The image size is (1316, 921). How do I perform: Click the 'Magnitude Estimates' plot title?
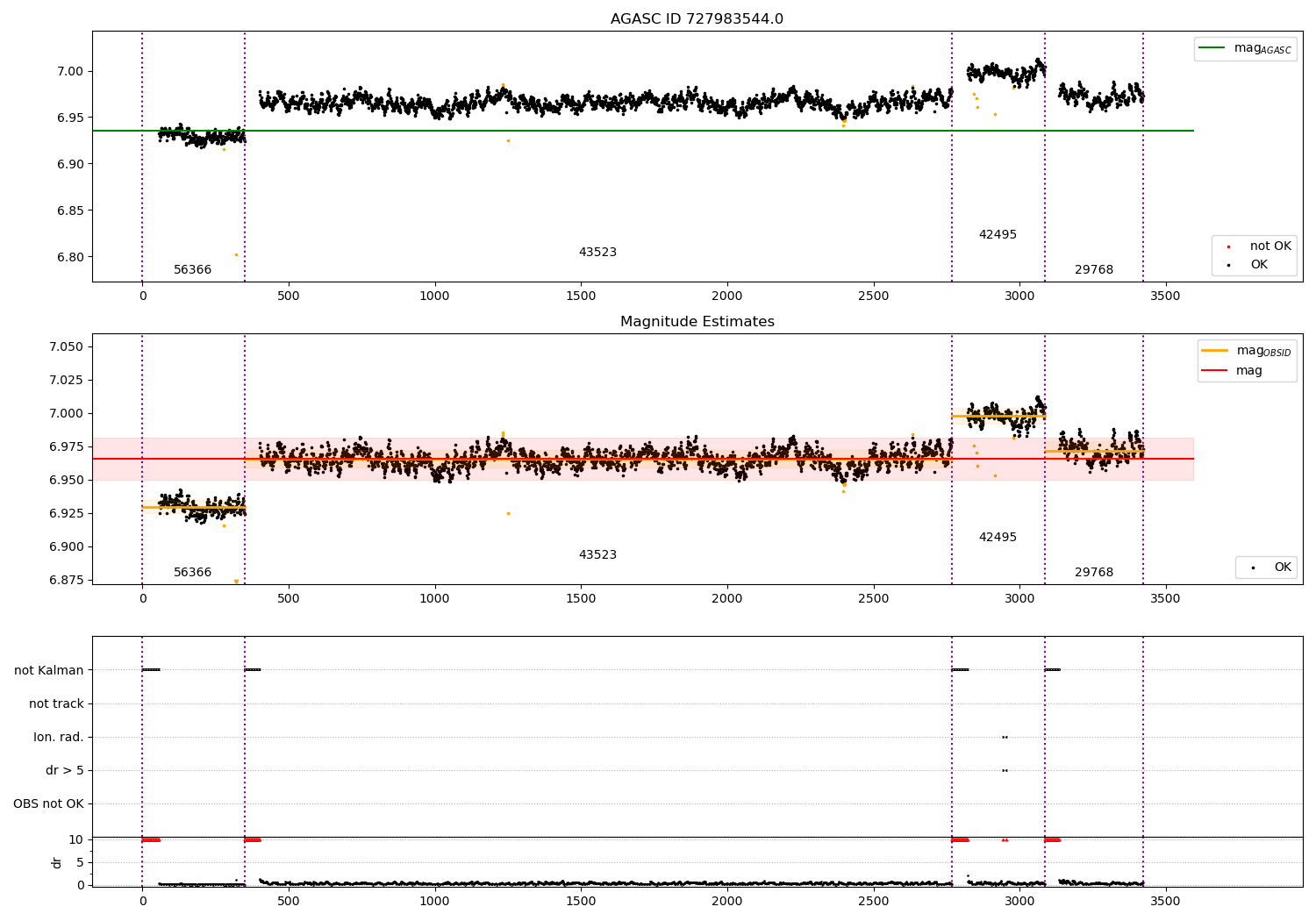(x=697, y=322)
